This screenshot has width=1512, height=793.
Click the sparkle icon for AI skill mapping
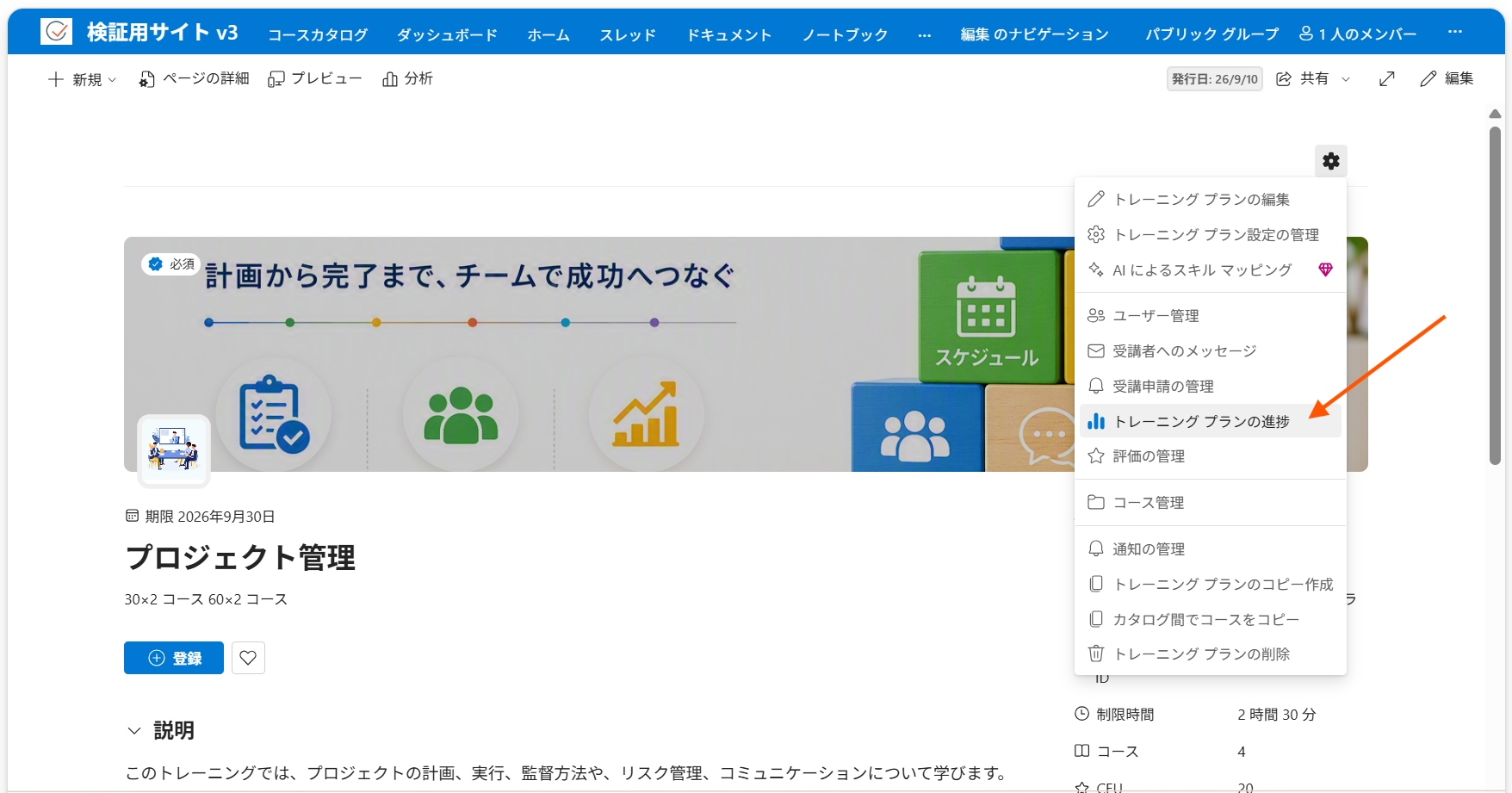coord(1096,269)
